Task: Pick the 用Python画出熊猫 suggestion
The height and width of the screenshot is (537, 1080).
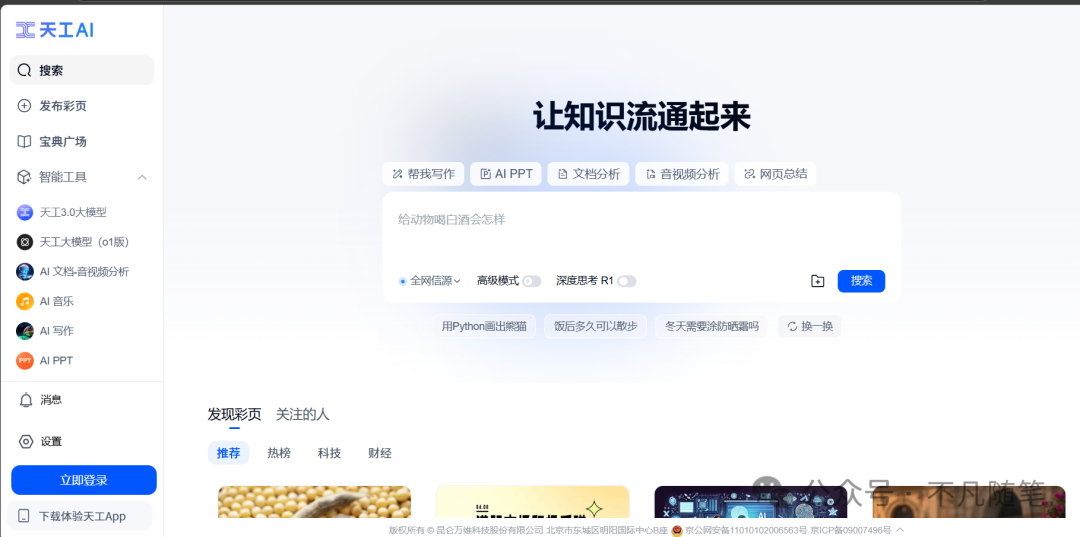Action: click(484, 326)
